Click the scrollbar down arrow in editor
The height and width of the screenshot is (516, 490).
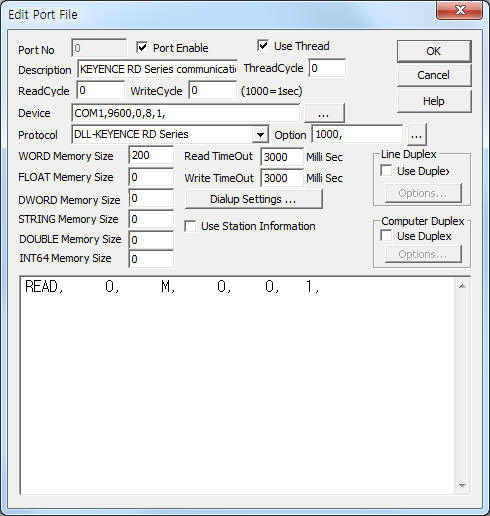click(x=462, y=486)
